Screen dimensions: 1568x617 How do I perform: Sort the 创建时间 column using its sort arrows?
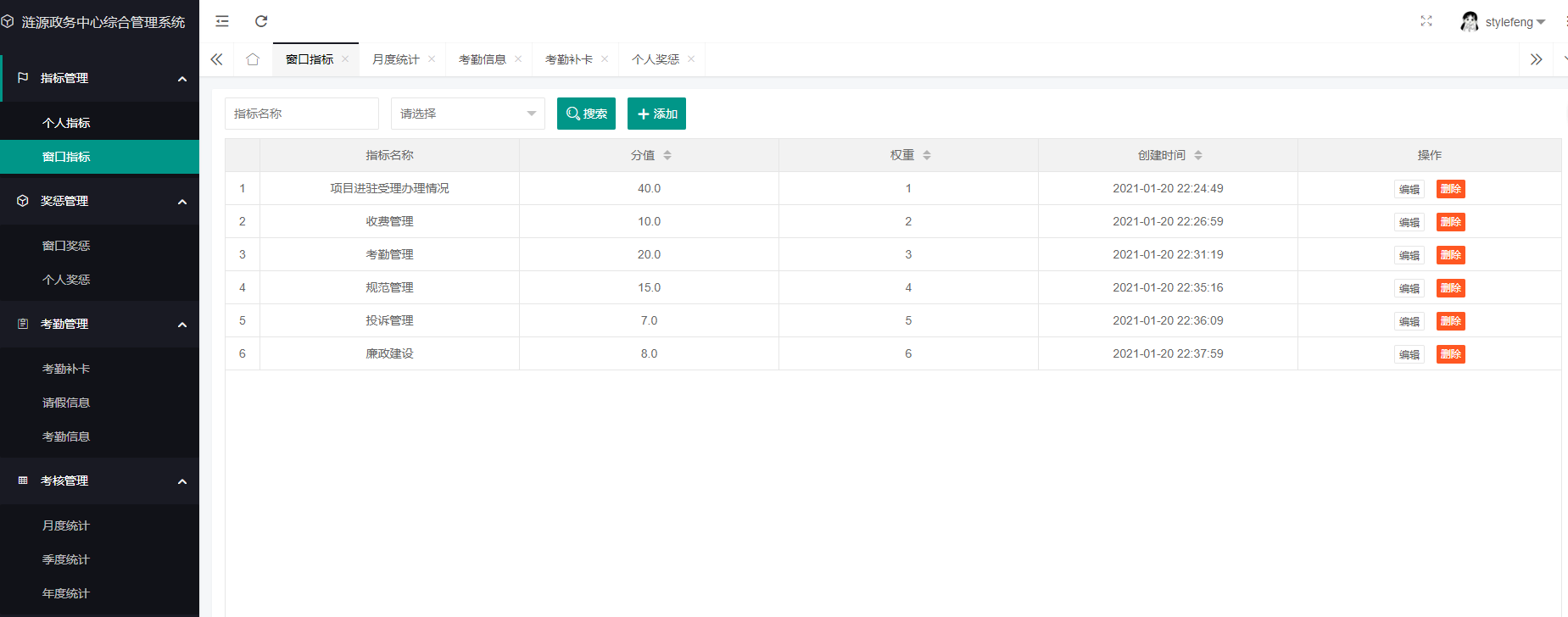click(x=1198, y=155)
